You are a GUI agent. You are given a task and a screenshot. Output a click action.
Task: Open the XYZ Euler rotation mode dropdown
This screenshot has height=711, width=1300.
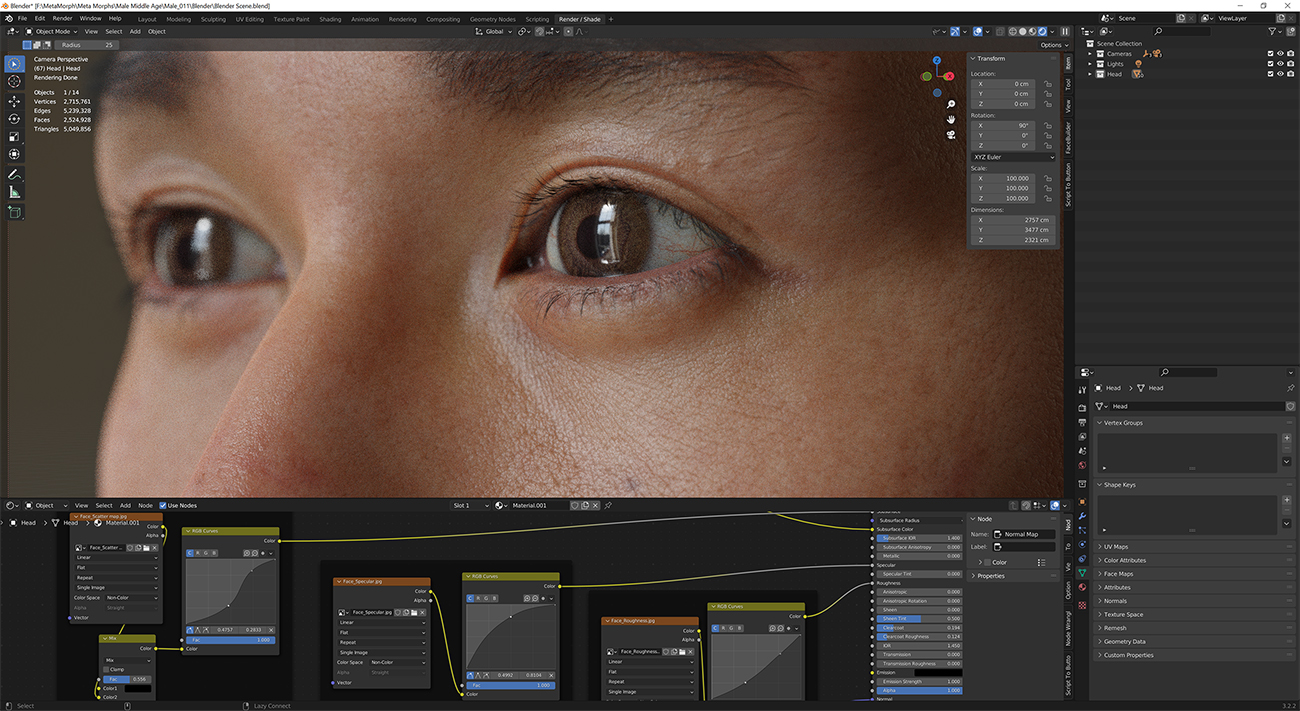pyautogui.click(x=1013, y=157)
